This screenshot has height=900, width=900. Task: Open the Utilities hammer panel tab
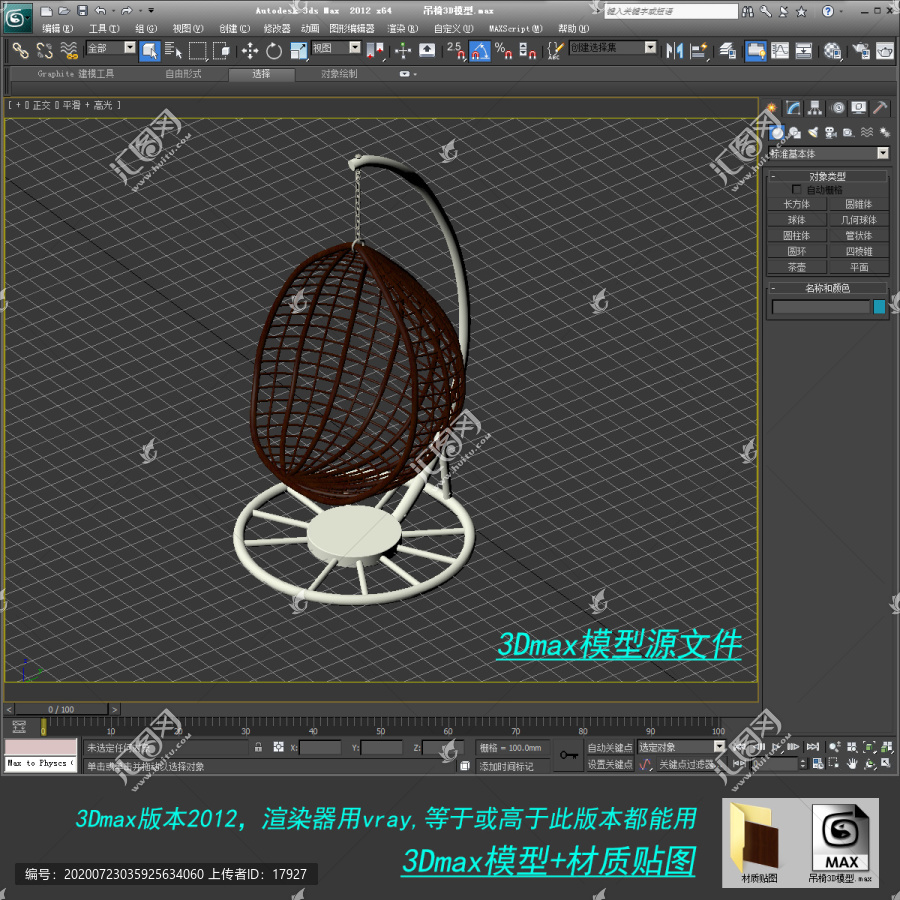879,108
